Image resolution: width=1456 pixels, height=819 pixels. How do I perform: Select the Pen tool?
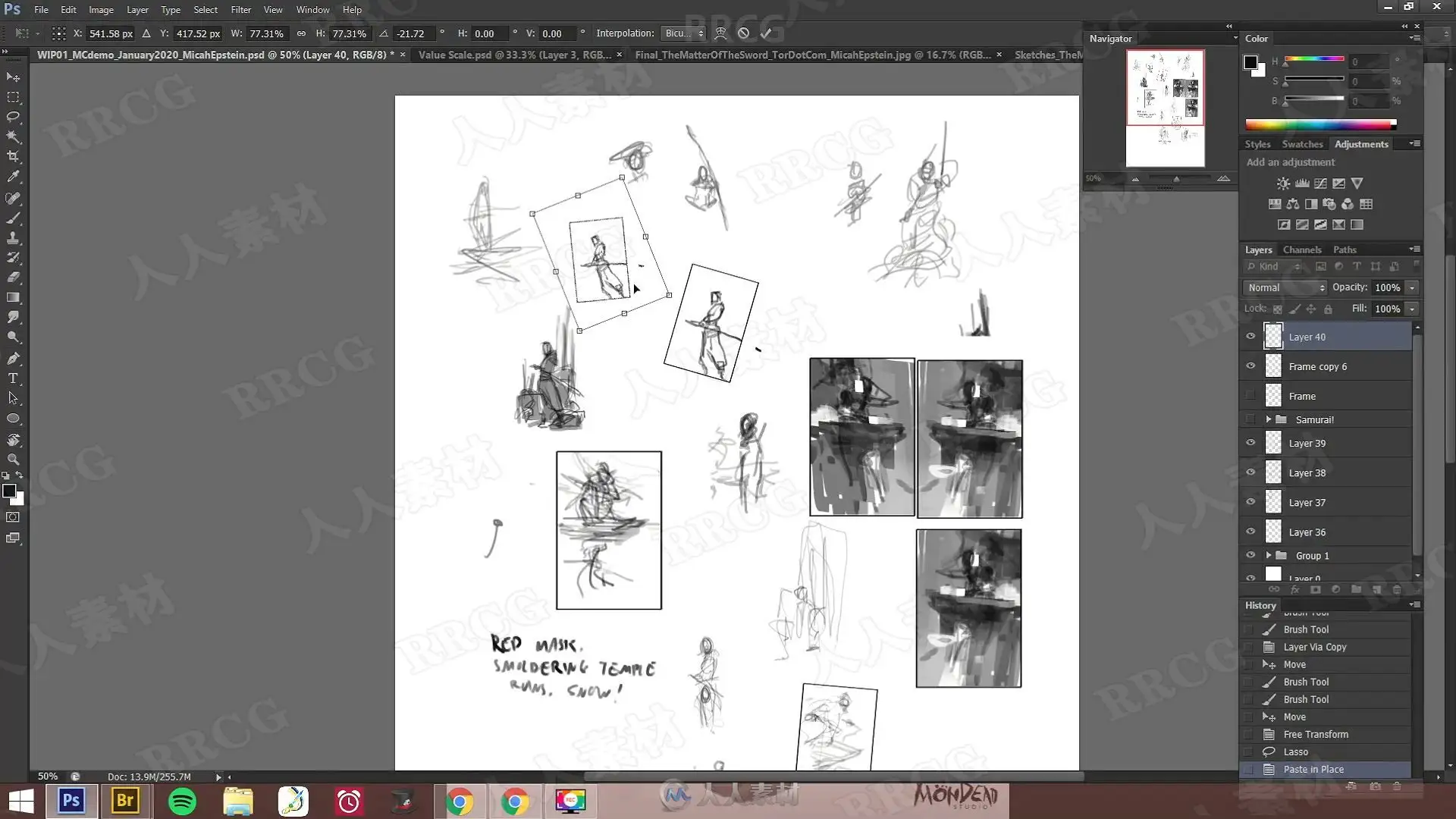13,358
